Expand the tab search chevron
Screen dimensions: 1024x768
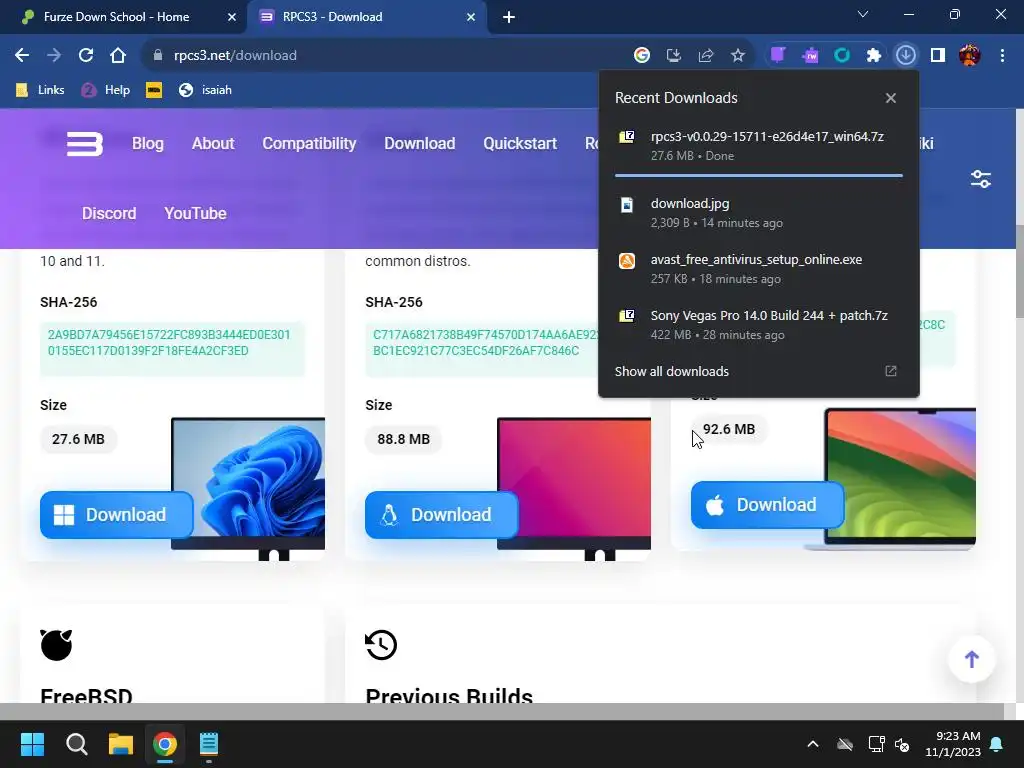pyautogui.click(x=863, y=14)
